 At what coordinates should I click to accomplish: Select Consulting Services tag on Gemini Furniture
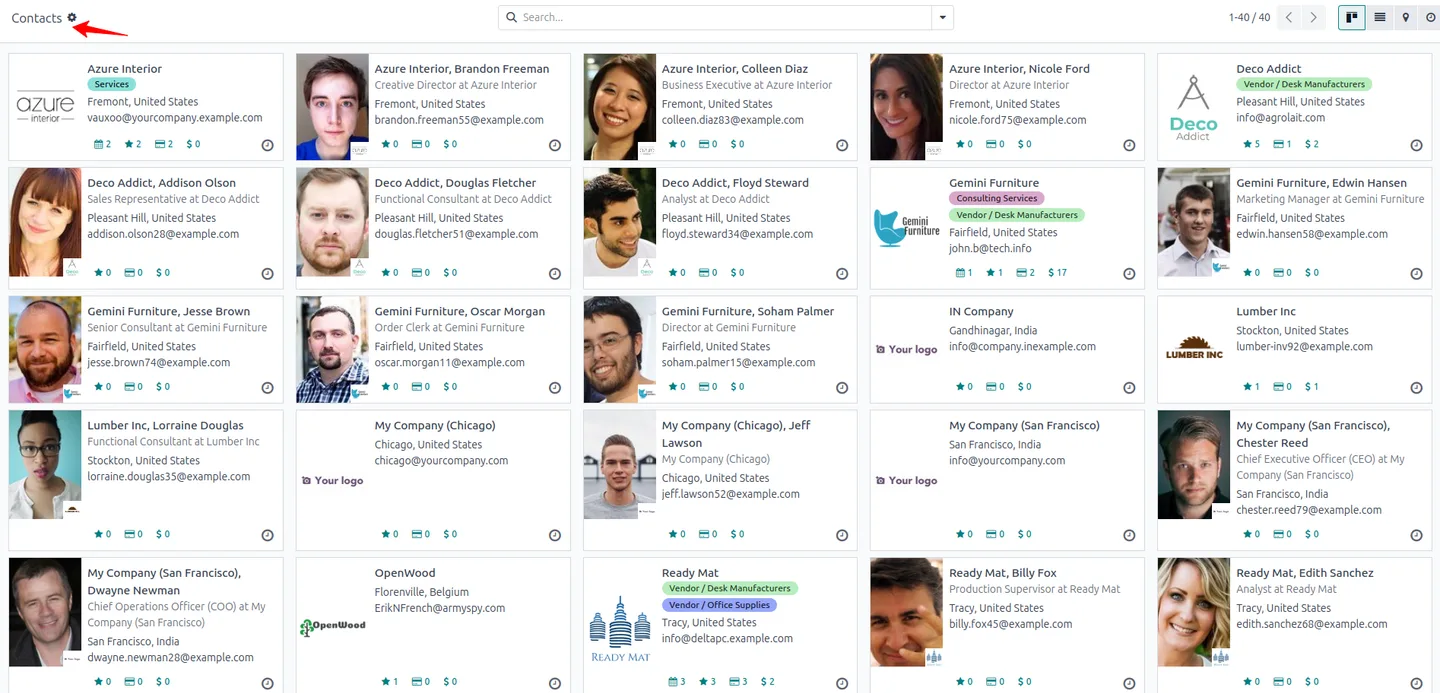click(997, 199)
